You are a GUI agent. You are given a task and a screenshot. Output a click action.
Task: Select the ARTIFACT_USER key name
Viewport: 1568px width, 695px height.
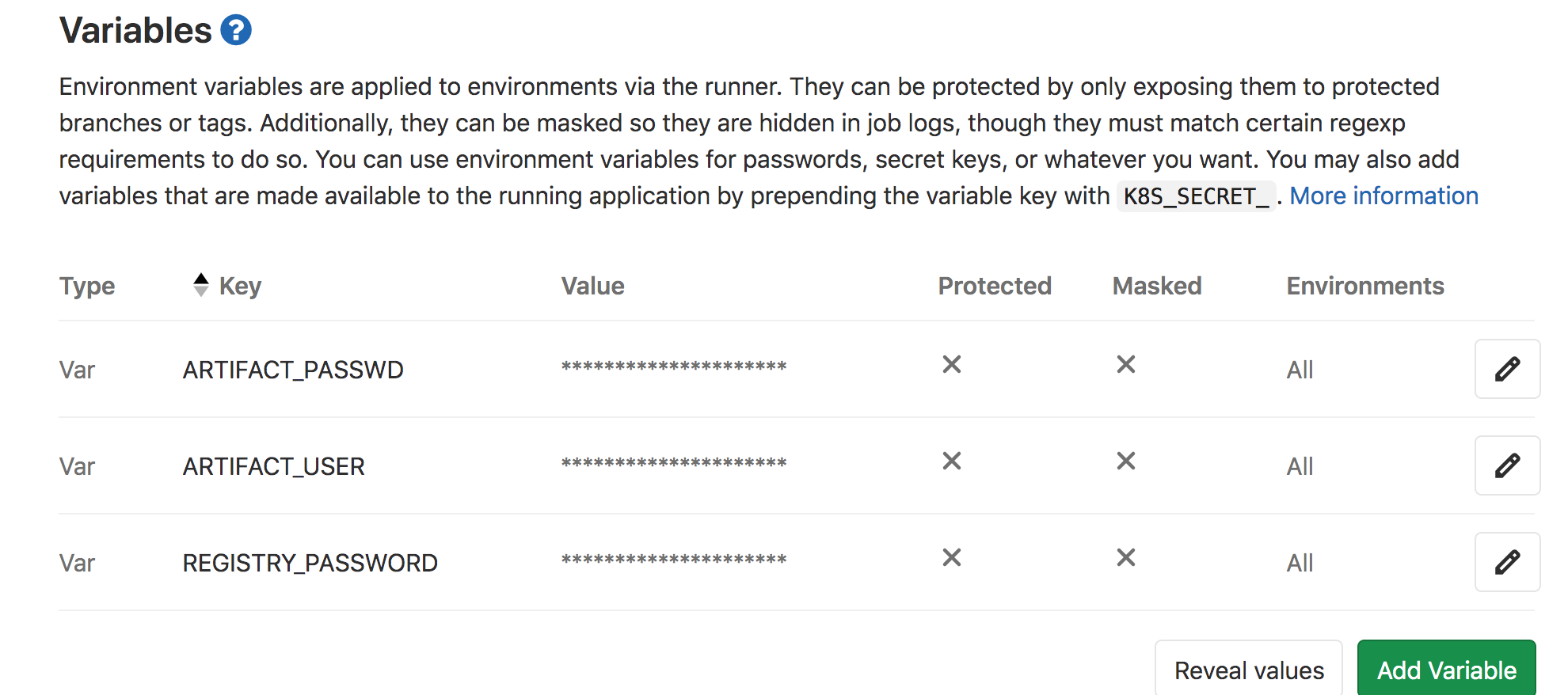(273, 466)
